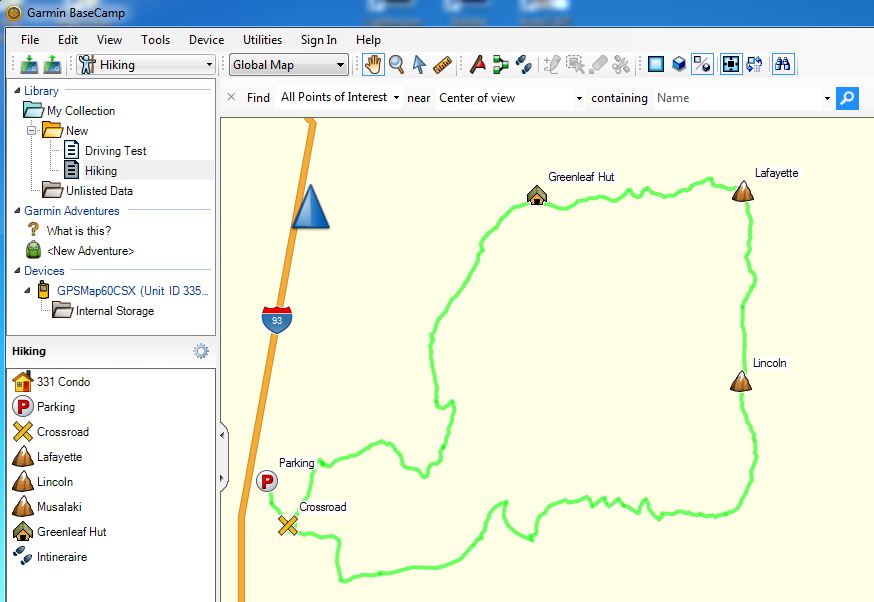Toggle the 3D cube map view

coord(679,65)
